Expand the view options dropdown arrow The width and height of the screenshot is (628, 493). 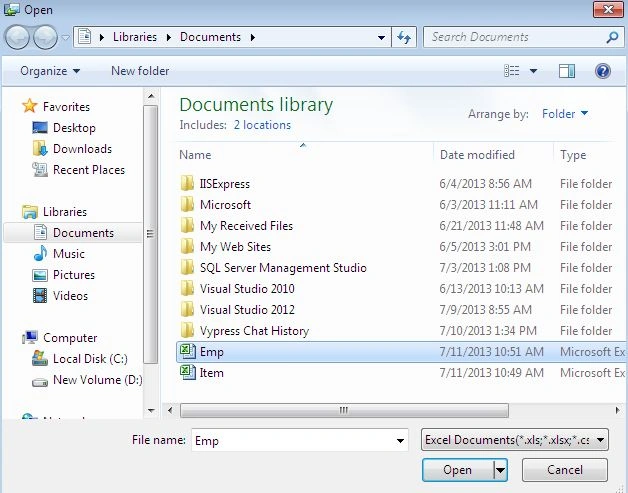(x=533, y=71)
